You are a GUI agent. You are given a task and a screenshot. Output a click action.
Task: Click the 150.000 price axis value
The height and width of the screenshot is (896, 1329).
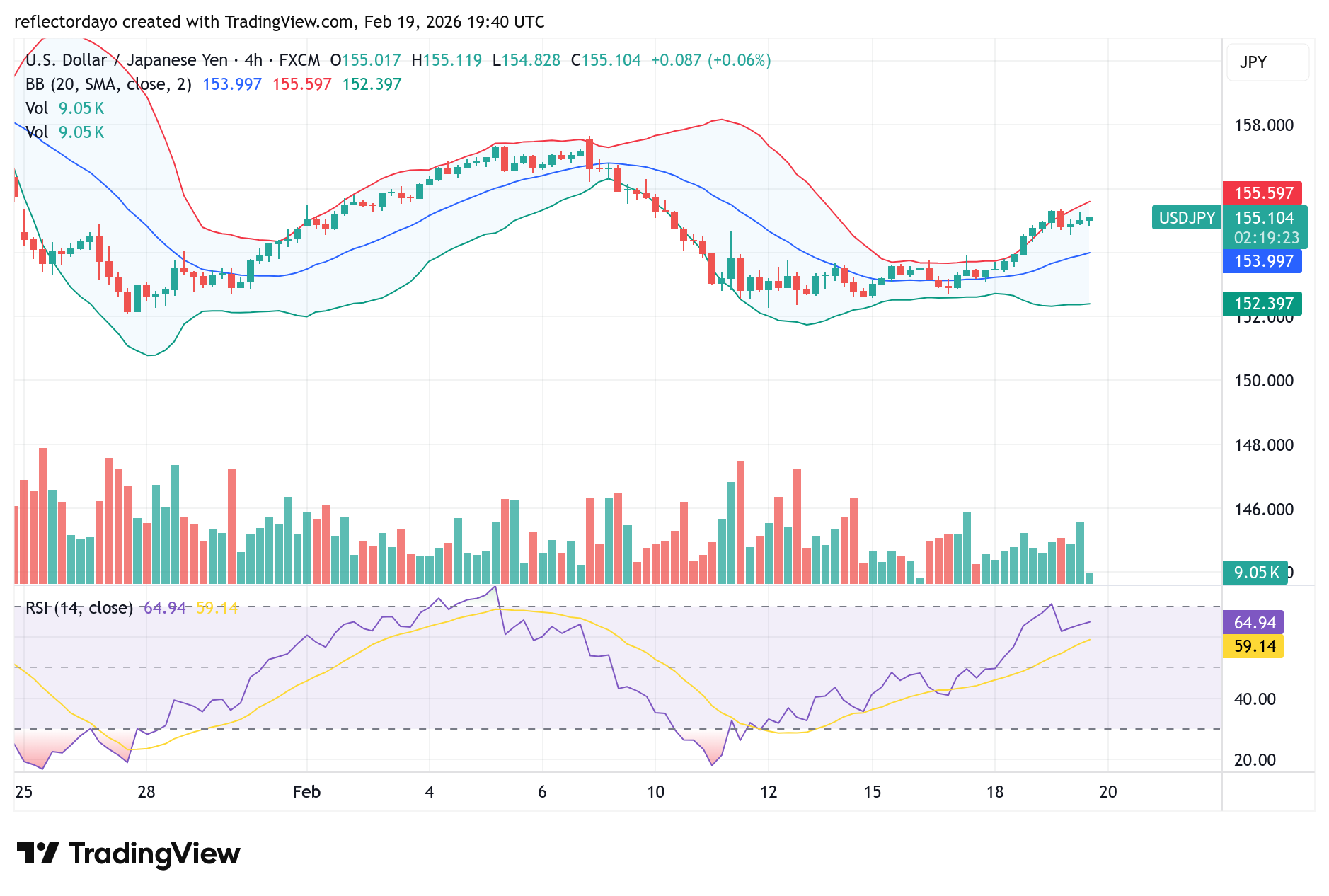click(1264, 381)
